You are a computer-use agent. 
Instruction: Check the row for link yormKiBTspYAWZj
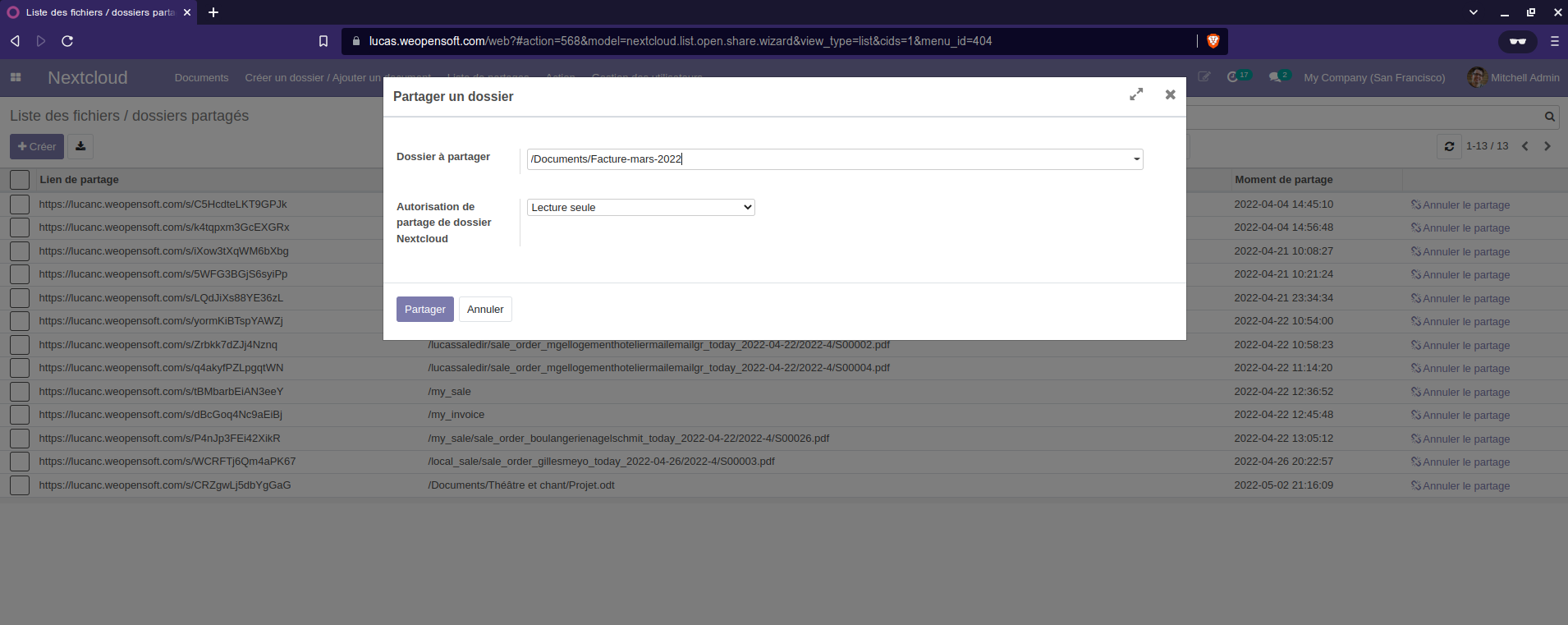click(20, 321)
